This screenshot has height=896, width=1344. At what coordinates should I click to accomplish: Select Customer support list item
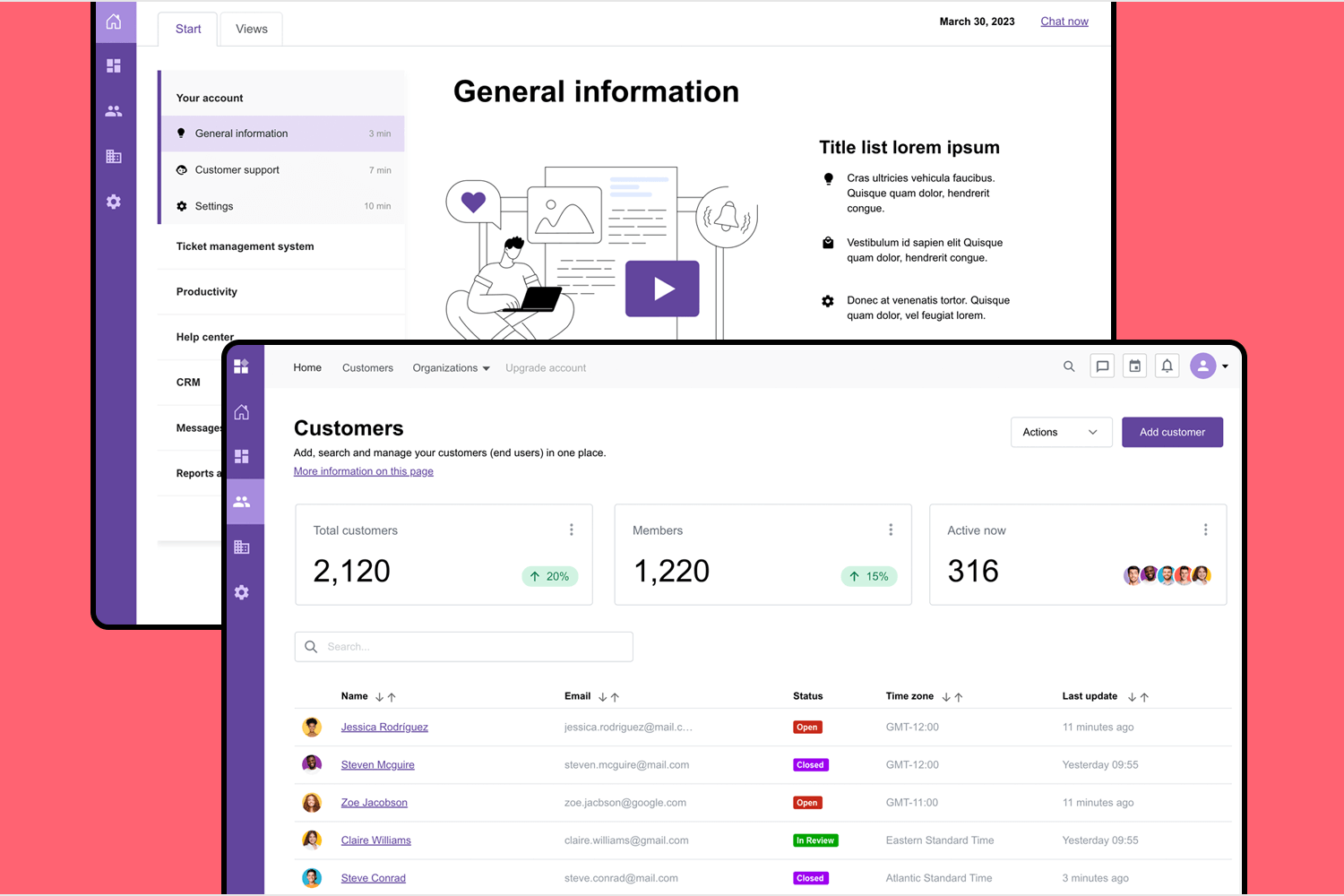283,170
